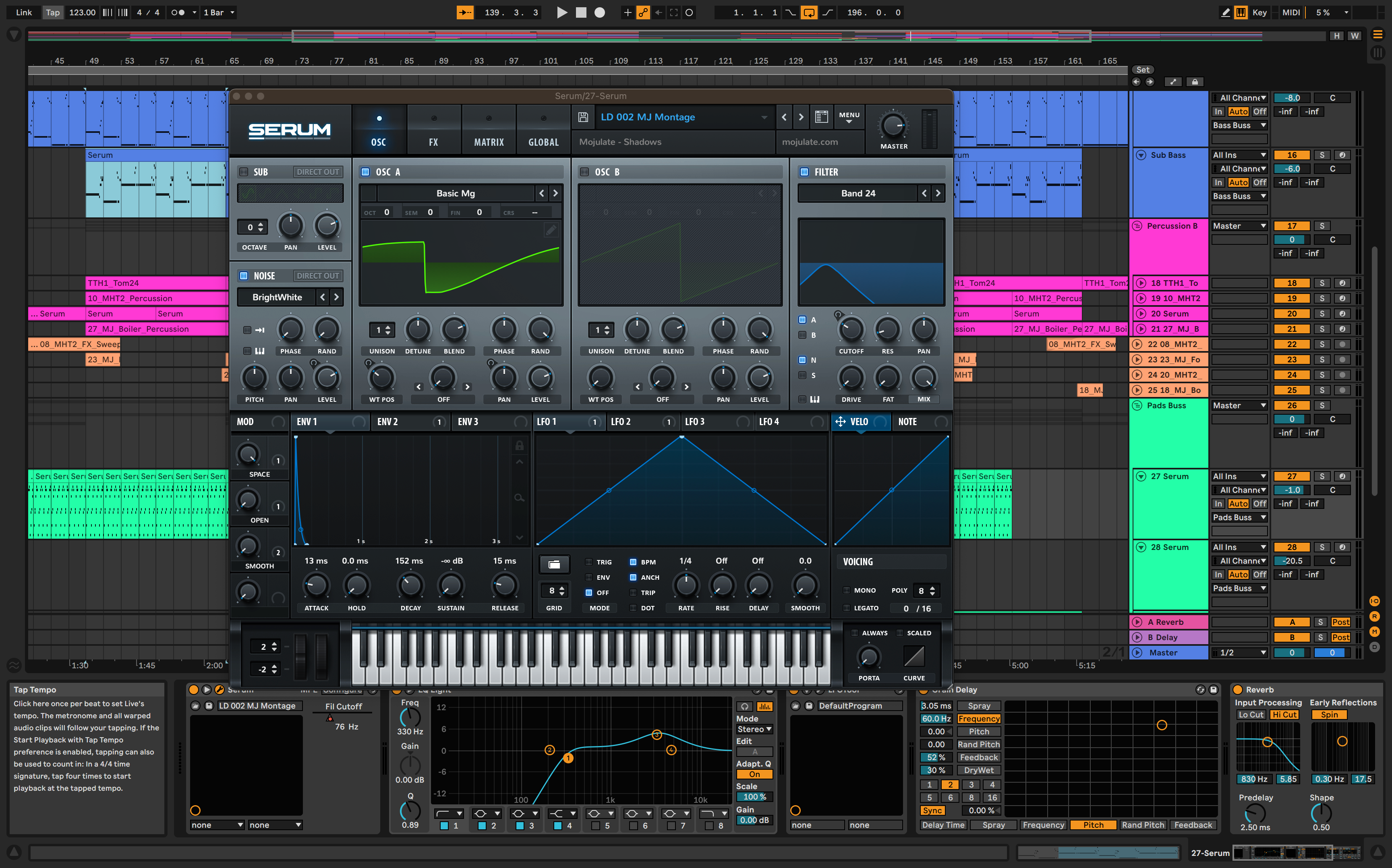Open the LFO shape folder icon
The image size is (1392, 868).
click(554, 564)
